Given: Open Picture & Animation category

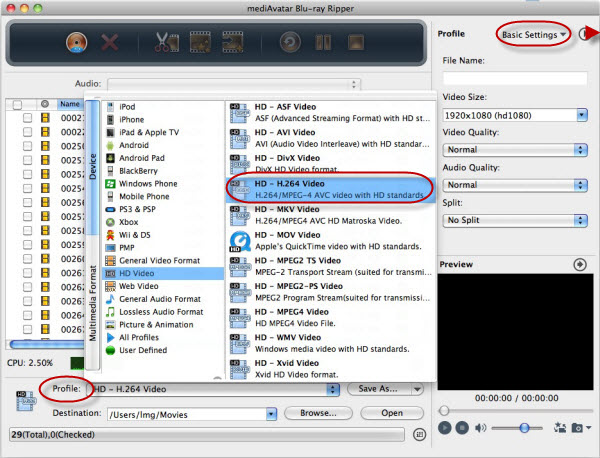Looking at the screenshot, I should [163, 325].
